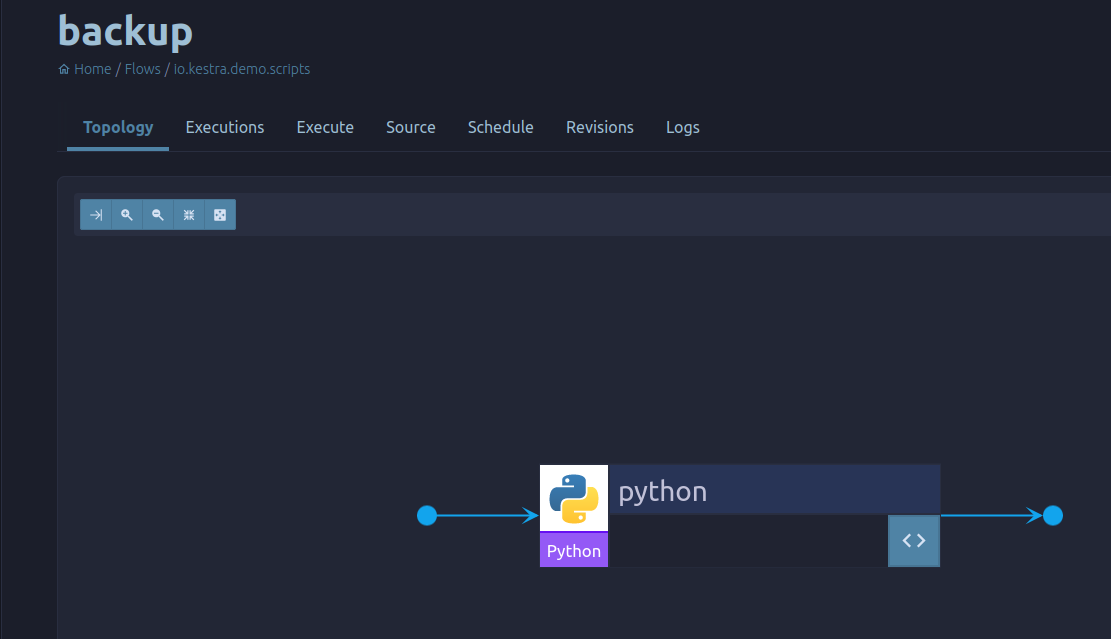Screen dimensions: 1111x639
Task: Click the collapse arrows reset-zoom icon
Action: [189, 215]
